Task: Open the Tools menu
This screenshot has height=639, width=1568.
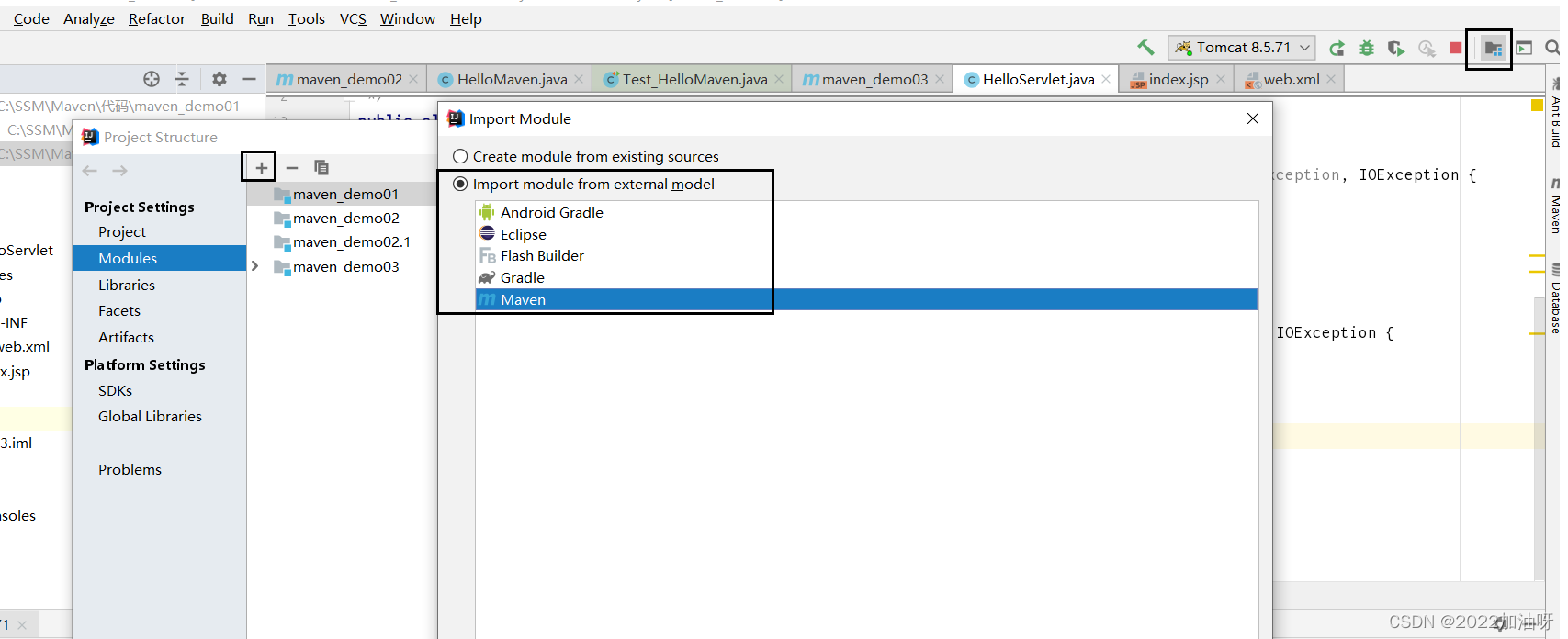Action: pos(307,18)
